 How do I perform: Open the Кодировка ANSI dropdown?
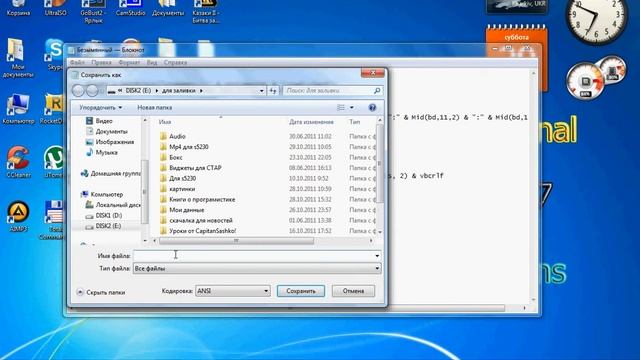[233, 291]
